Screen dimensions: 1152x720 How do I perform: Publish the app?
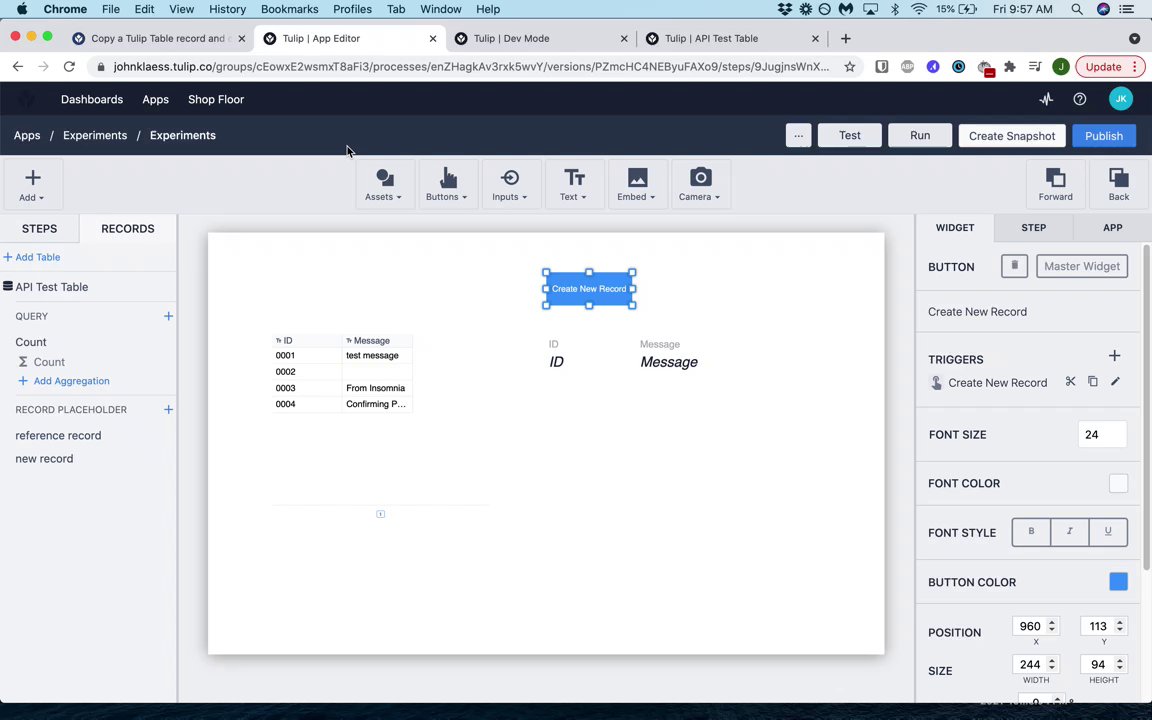click(x=1104, y=135)
